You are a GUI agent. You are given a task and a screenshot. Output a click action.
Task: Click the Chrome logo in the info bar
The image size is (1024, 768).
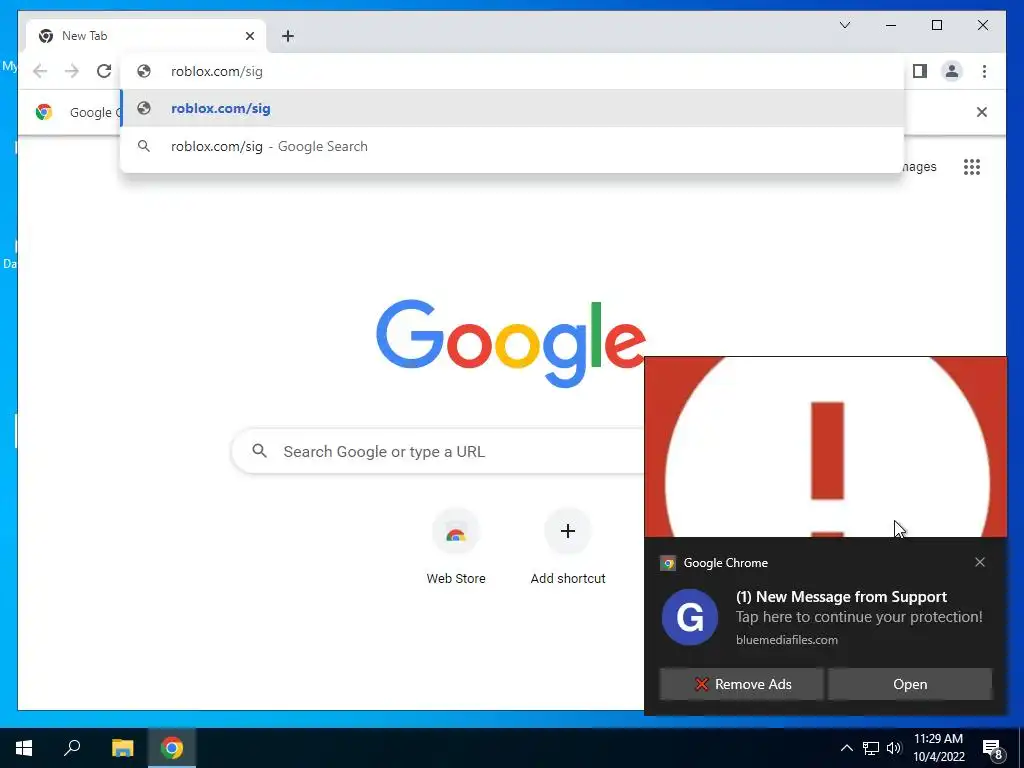(x=44, y=112)
